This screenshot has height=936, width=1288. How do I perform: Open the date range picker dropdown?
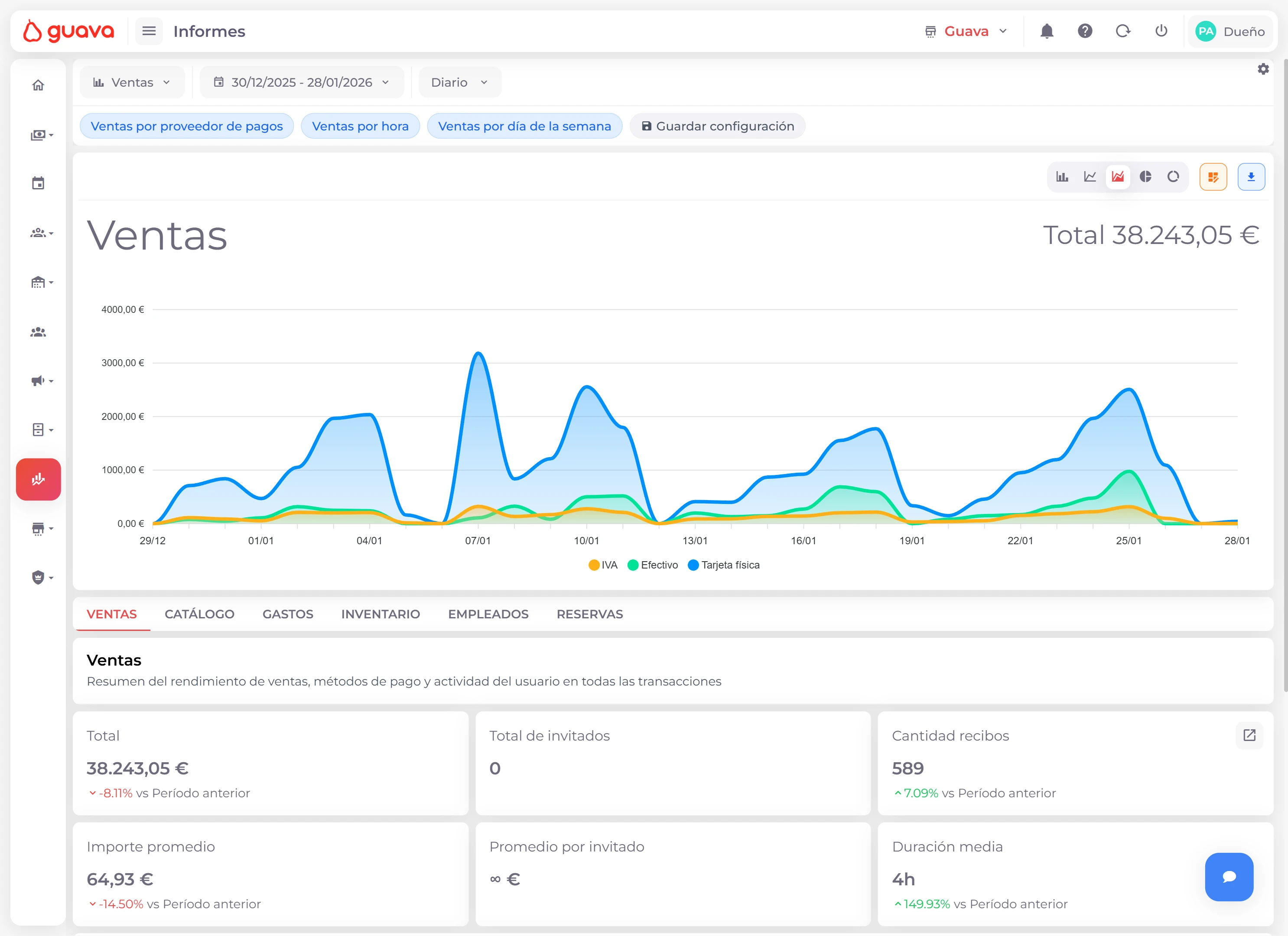[302, 82]
